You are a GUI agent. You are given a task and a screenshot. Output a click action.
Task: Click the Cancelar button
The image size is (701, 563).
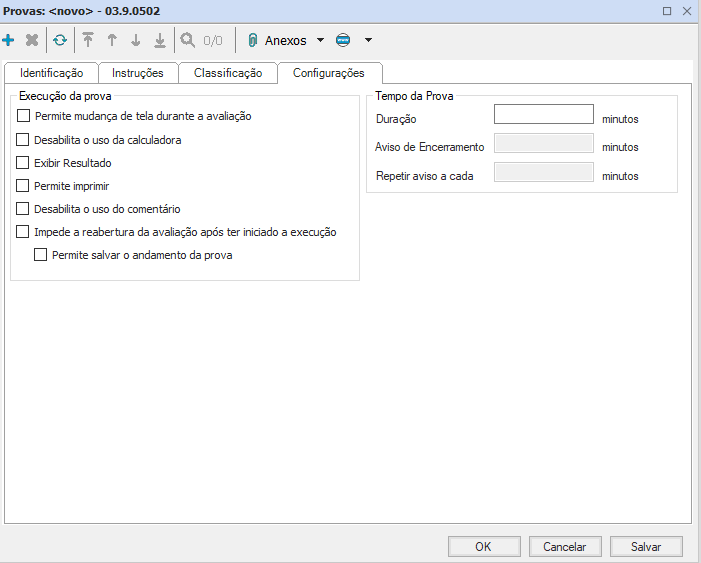coord(564,547)
